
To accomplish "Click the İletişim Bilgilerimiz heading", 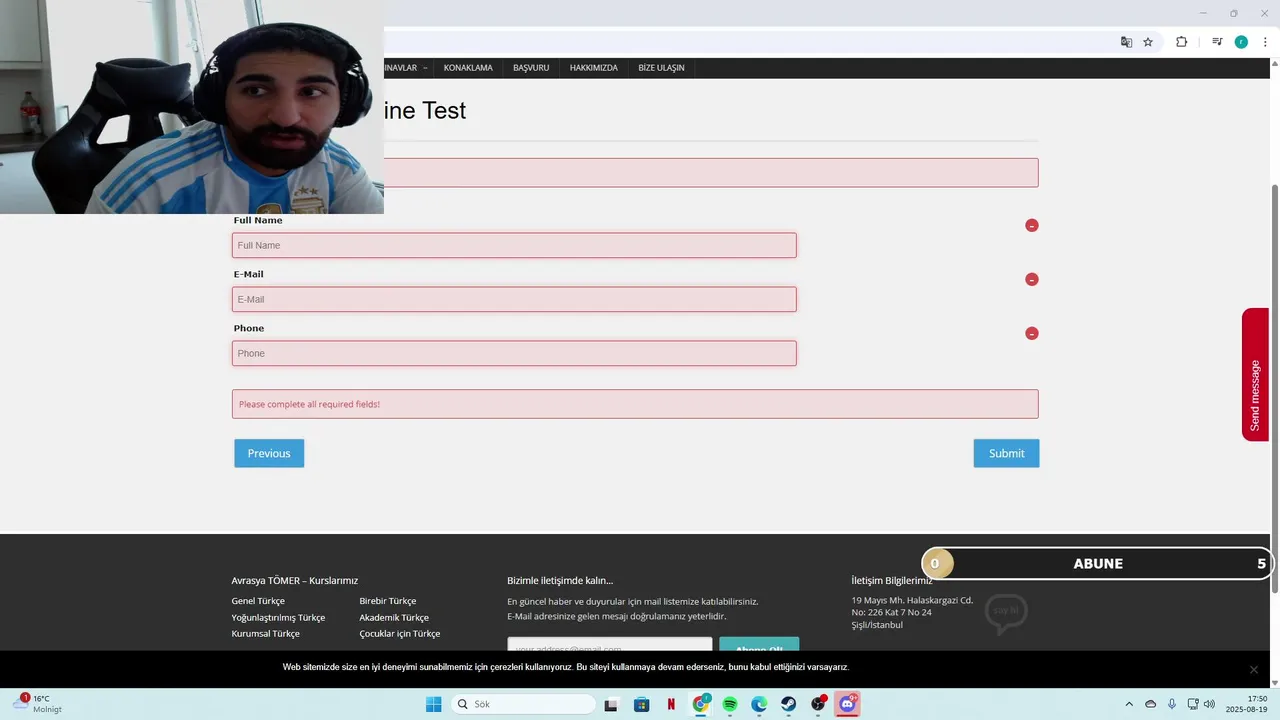I will click(892, 580).
